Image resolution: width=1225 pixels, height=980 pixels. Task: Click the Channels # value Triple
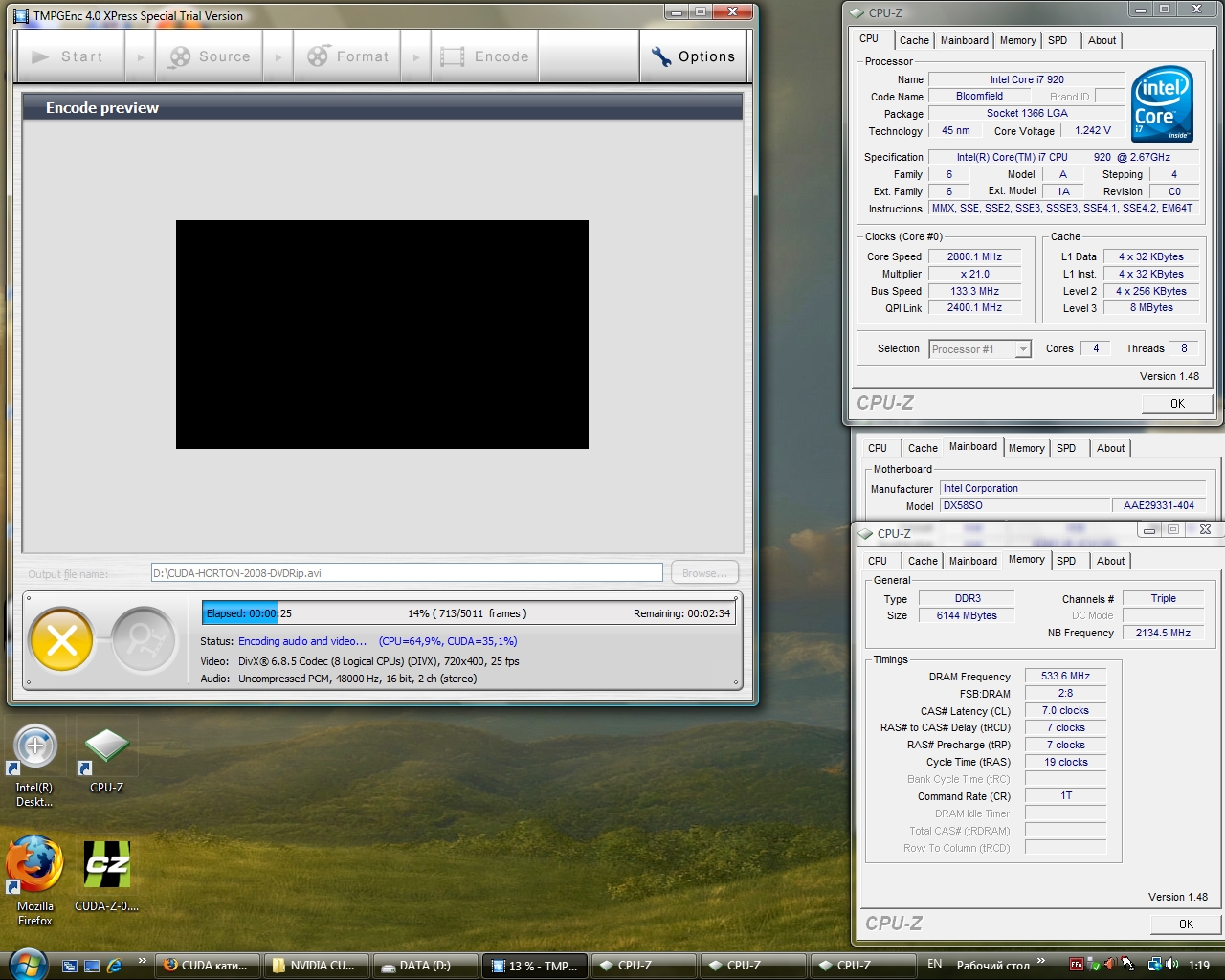tap(1163, 598)
